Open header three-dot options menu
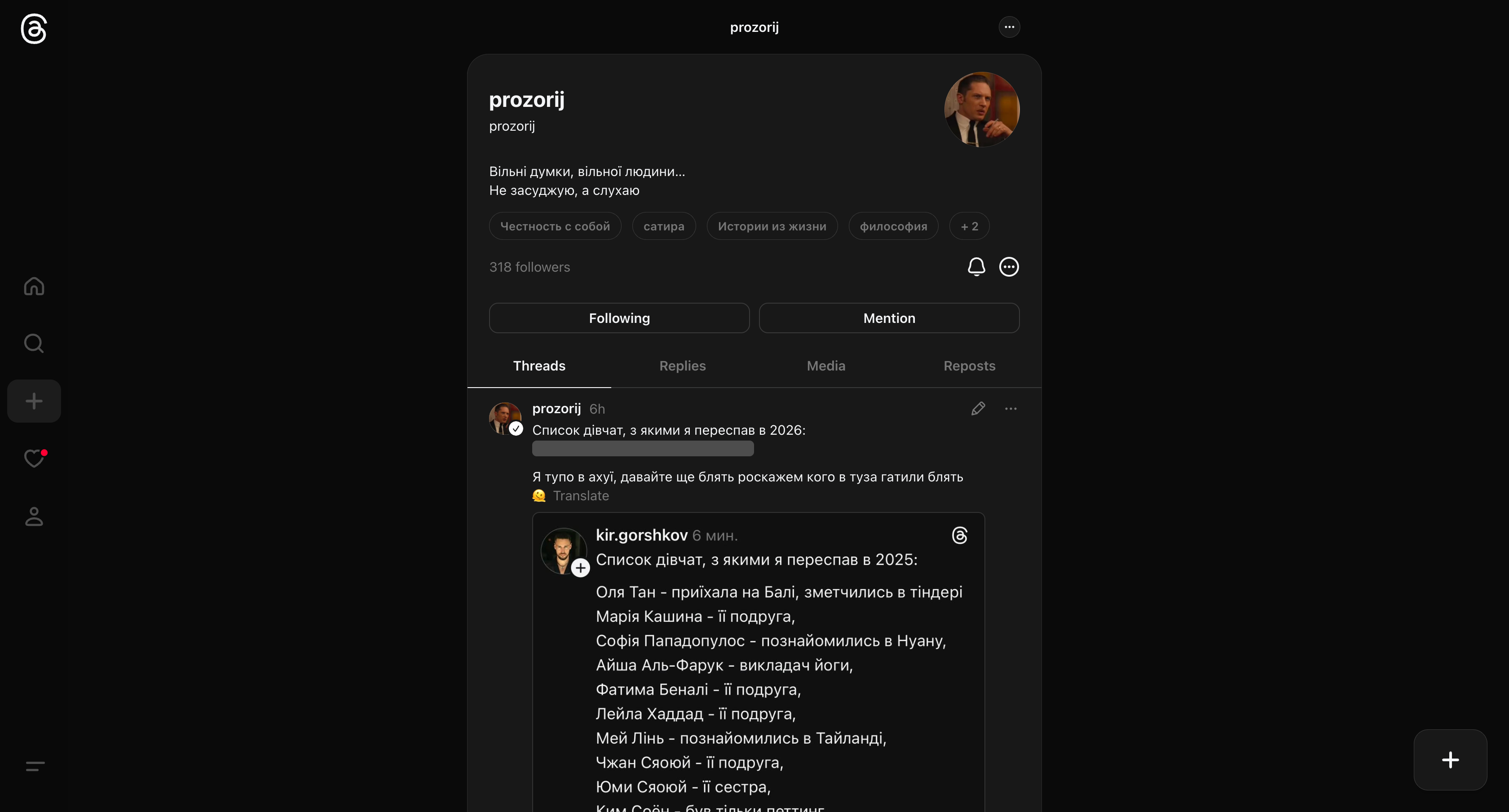Screen dimensions: 1509x812 coord(1009,27)
